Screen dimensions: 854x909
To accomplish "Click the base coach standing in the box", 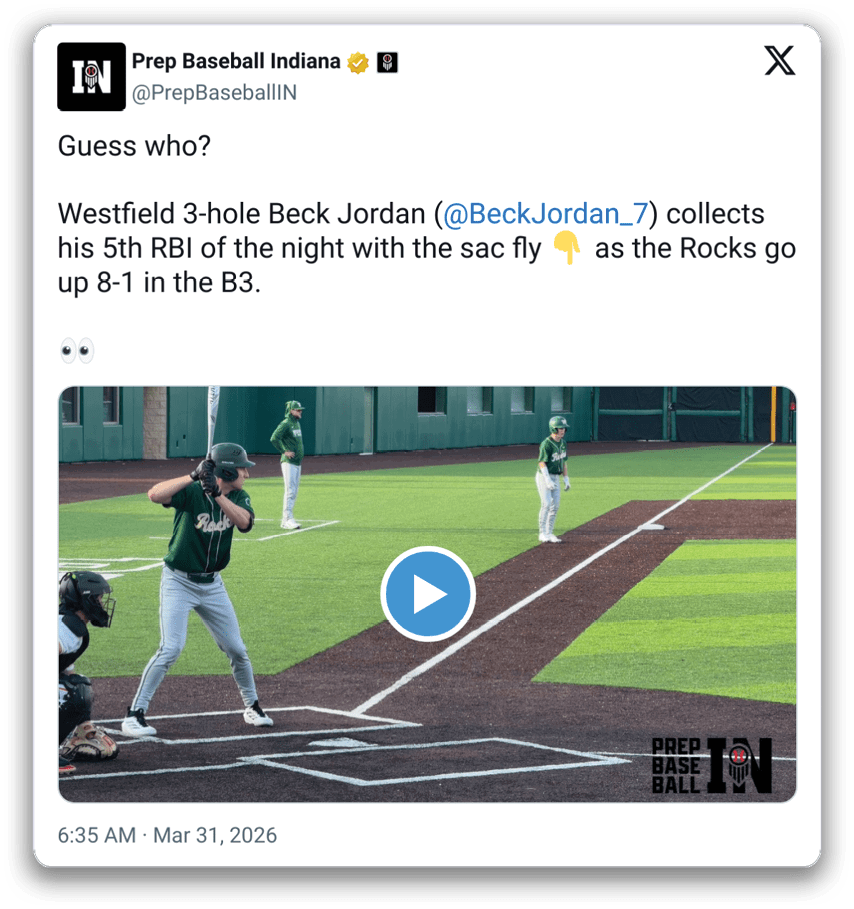I will 289,465.
